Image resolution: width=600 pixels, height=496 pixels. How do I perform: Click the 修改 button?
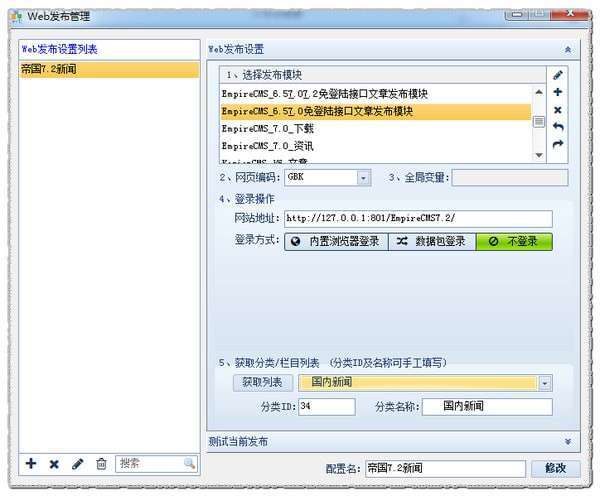tap(556, 468)
